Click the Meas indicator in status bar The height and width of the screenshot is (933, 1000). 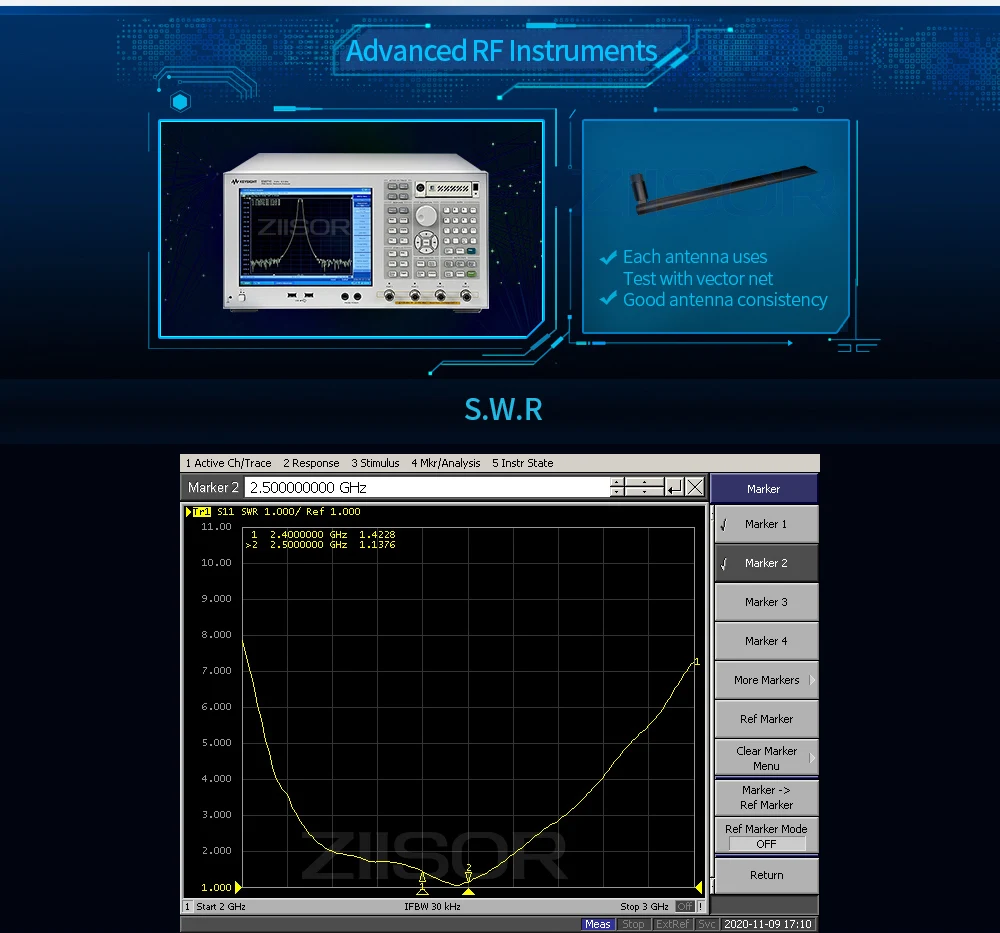tap(598, 924)
